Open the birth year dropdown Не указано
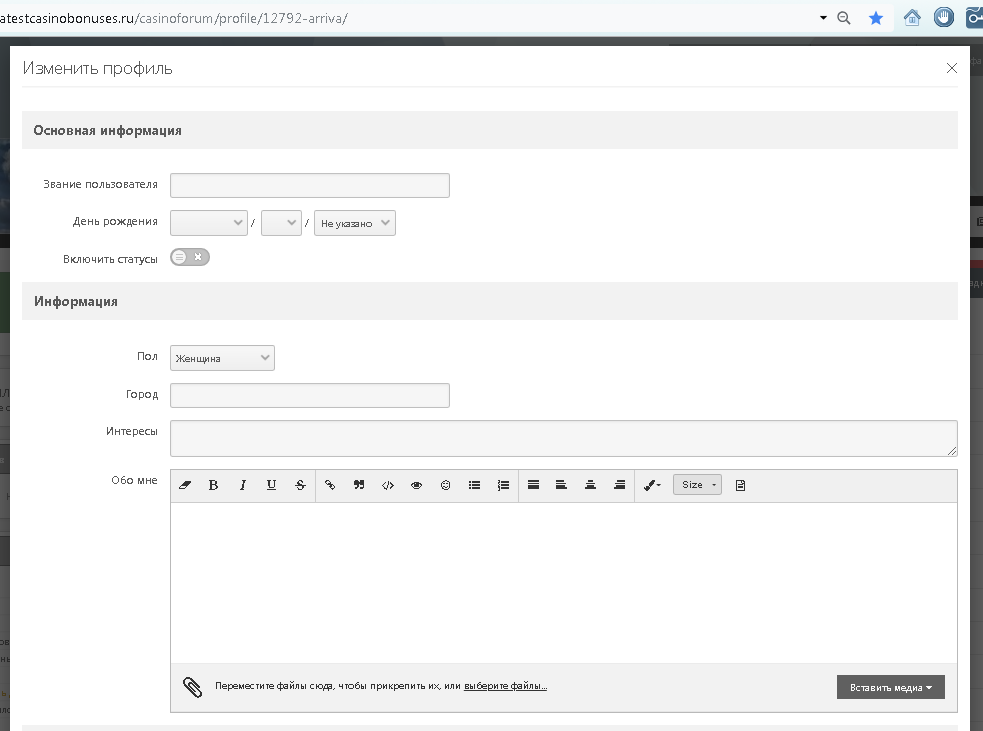Image resolution: width=983 pixels, height=731 pixels. (x=355, y=223)
